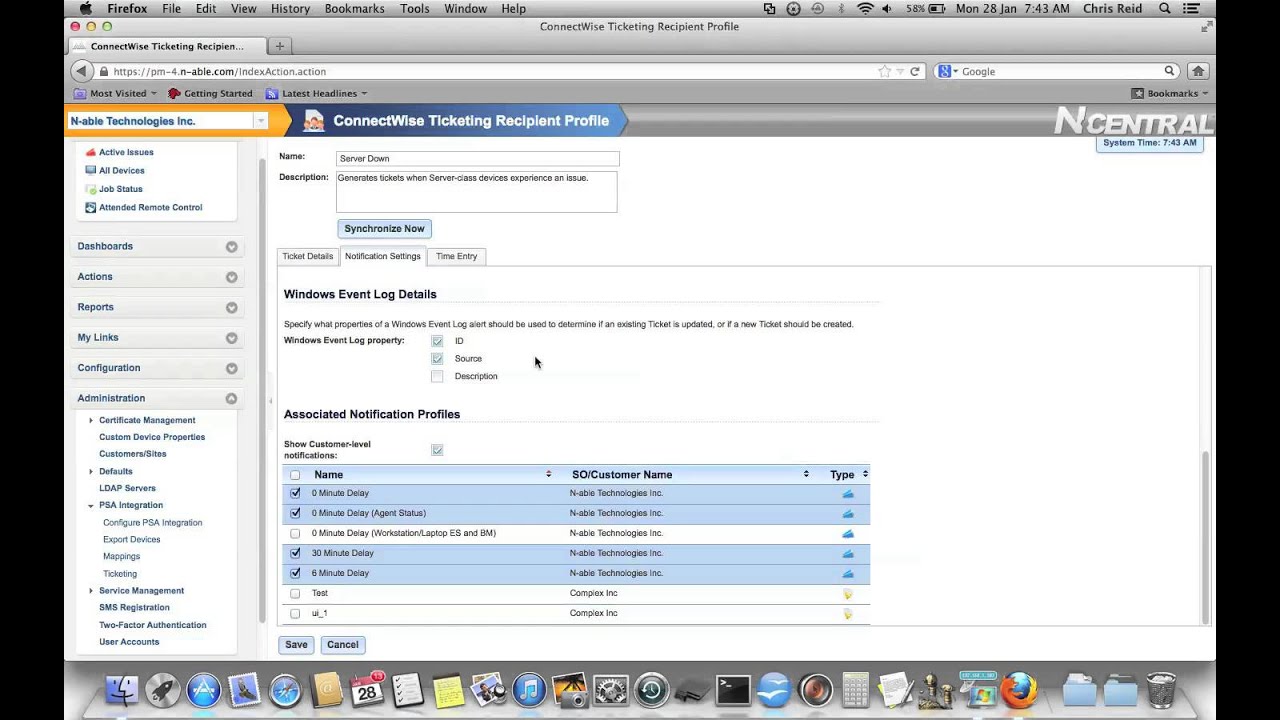This screenshot has height=720, width=1280.
Task: Bookmark the page with the star icon
Action: (884, 72)
